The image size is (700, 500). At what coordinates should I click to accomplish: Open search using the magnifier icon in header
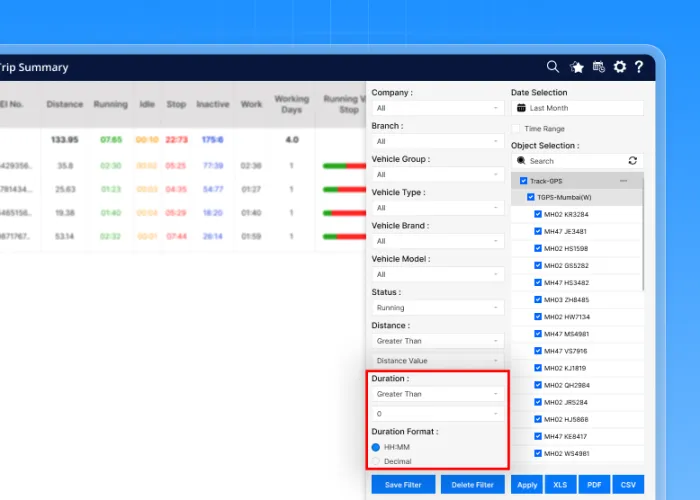(x=553, y=67)
